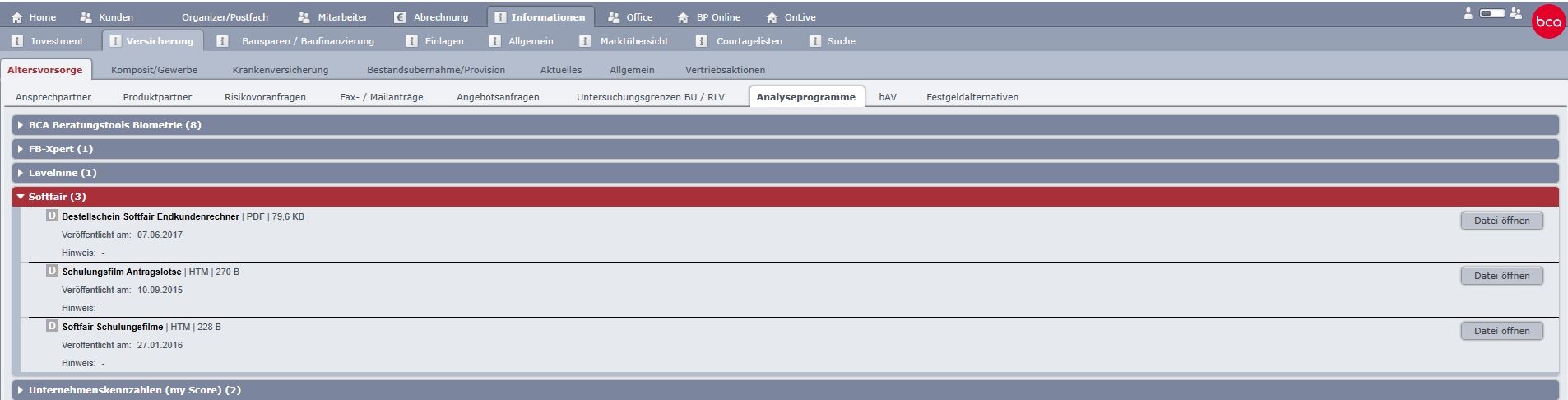Image resolution: width=1568 pixels, height=400 pixels.
Task: Open the Aktuelles tab
Action: coord(561,70)
